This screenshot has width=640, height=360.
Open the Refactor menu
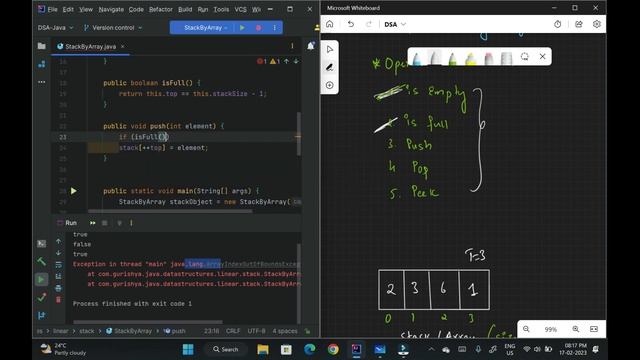(x=161, y=9)
